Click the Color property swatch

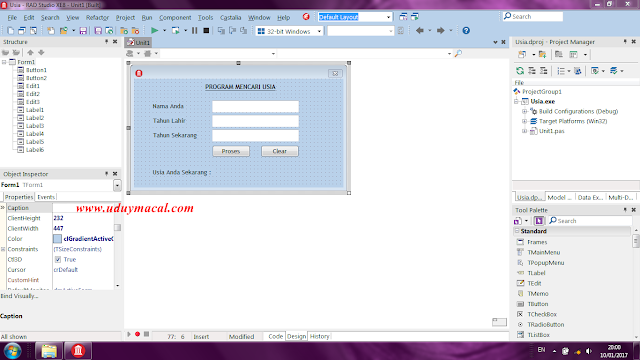(x=58, y=239)
